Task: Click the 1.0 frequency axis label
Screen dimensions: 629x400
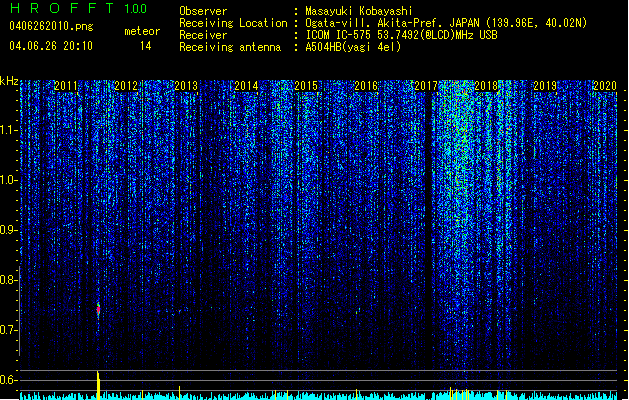Action: (x=8, y=180)
